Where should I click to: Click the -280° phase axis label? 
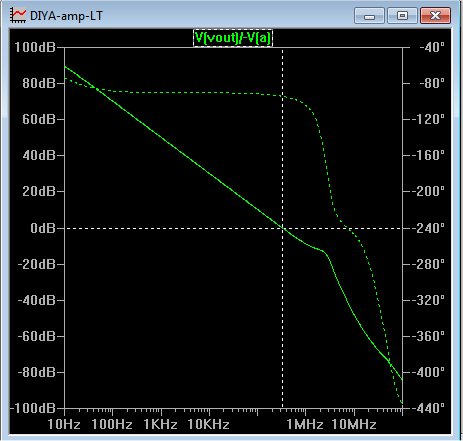pos(428,264)
